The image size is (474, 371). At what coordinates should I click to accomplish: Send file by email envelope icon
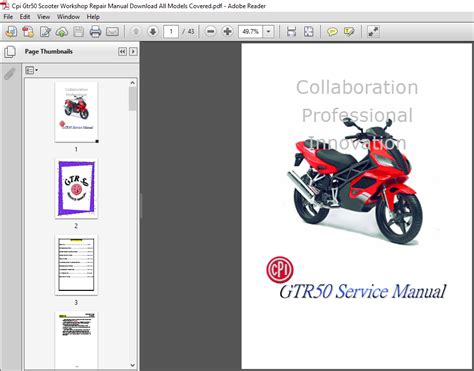(112, 32)
